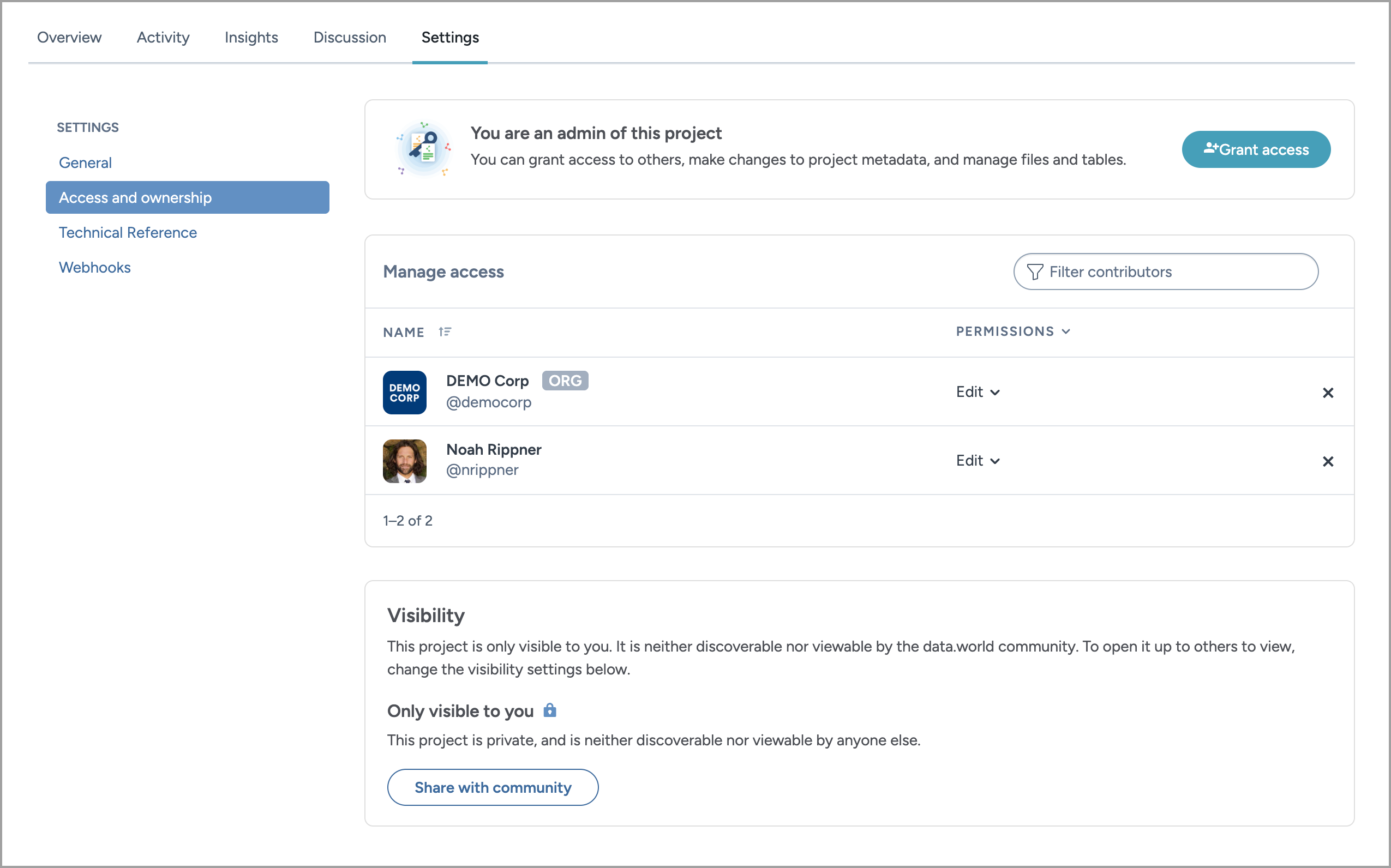The image size is (1391, 868).
Task: Click Noah Rippner's profile photo
Action: [404, 462]
